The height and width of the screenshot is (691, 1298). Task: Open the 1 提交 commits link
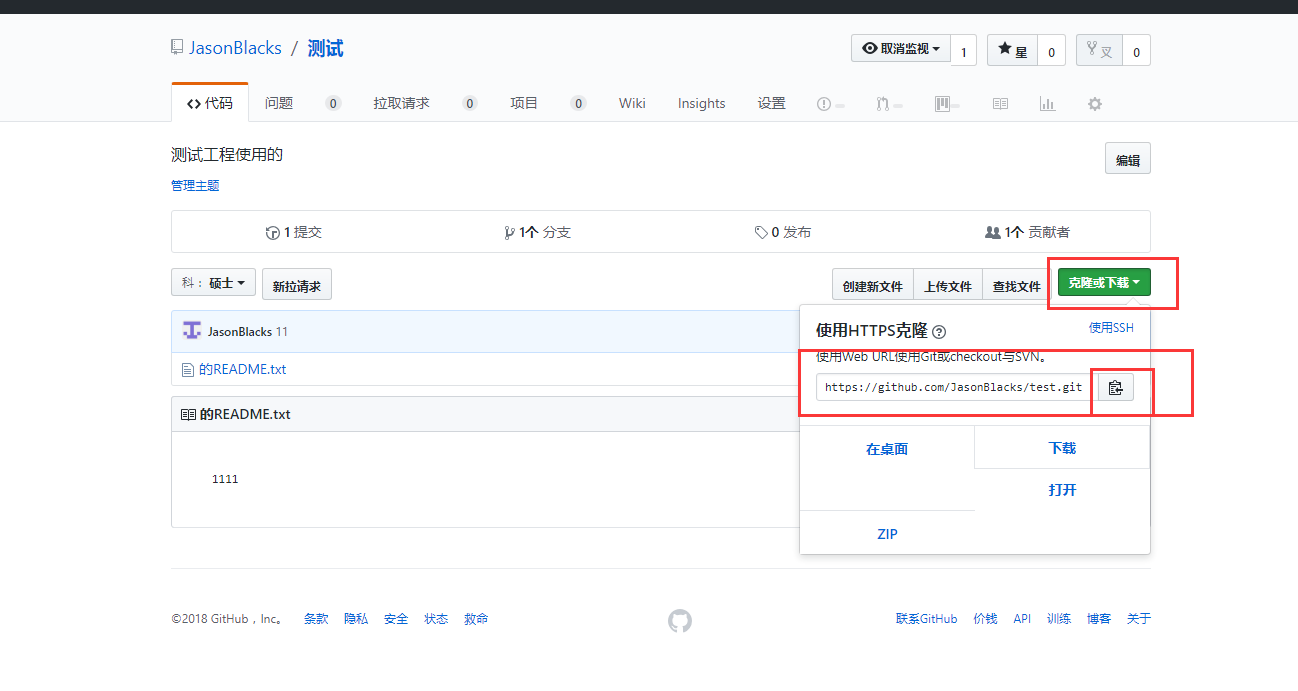click(x=294, y=232)
